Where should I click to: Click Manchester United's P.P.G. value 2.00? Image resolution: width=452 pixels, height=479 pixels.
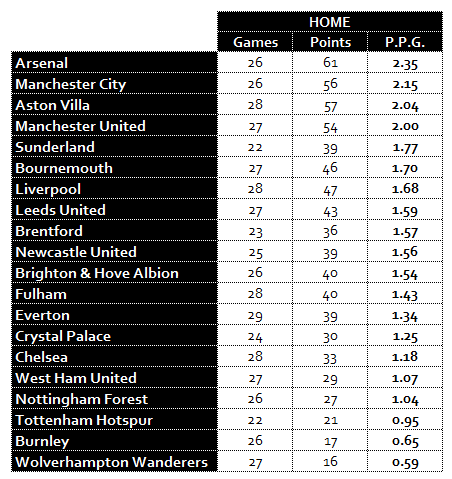tap(405, 126)
